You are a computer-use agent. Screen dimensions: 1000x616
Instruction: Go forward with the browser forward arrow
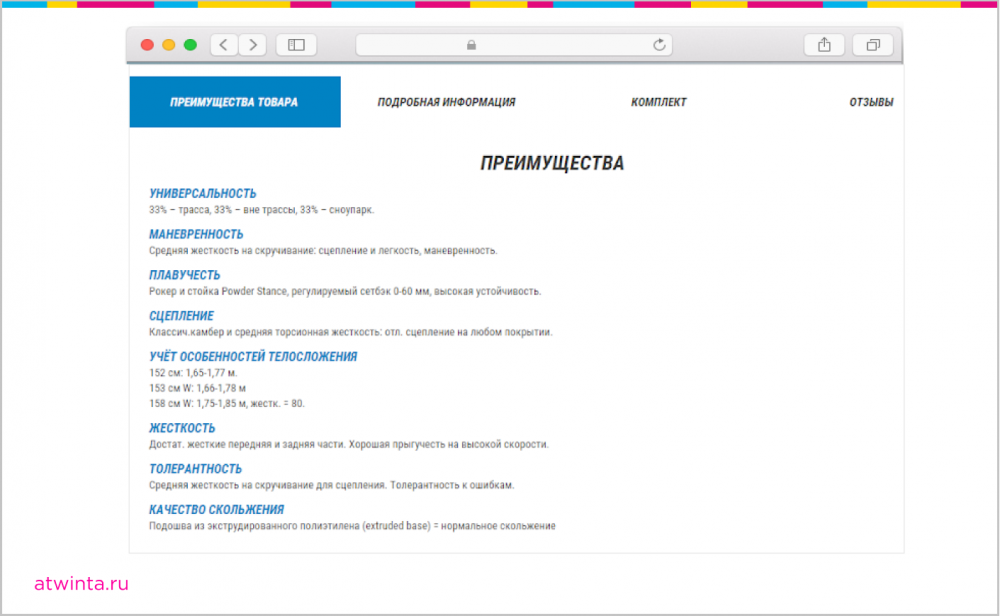(253, 45)
